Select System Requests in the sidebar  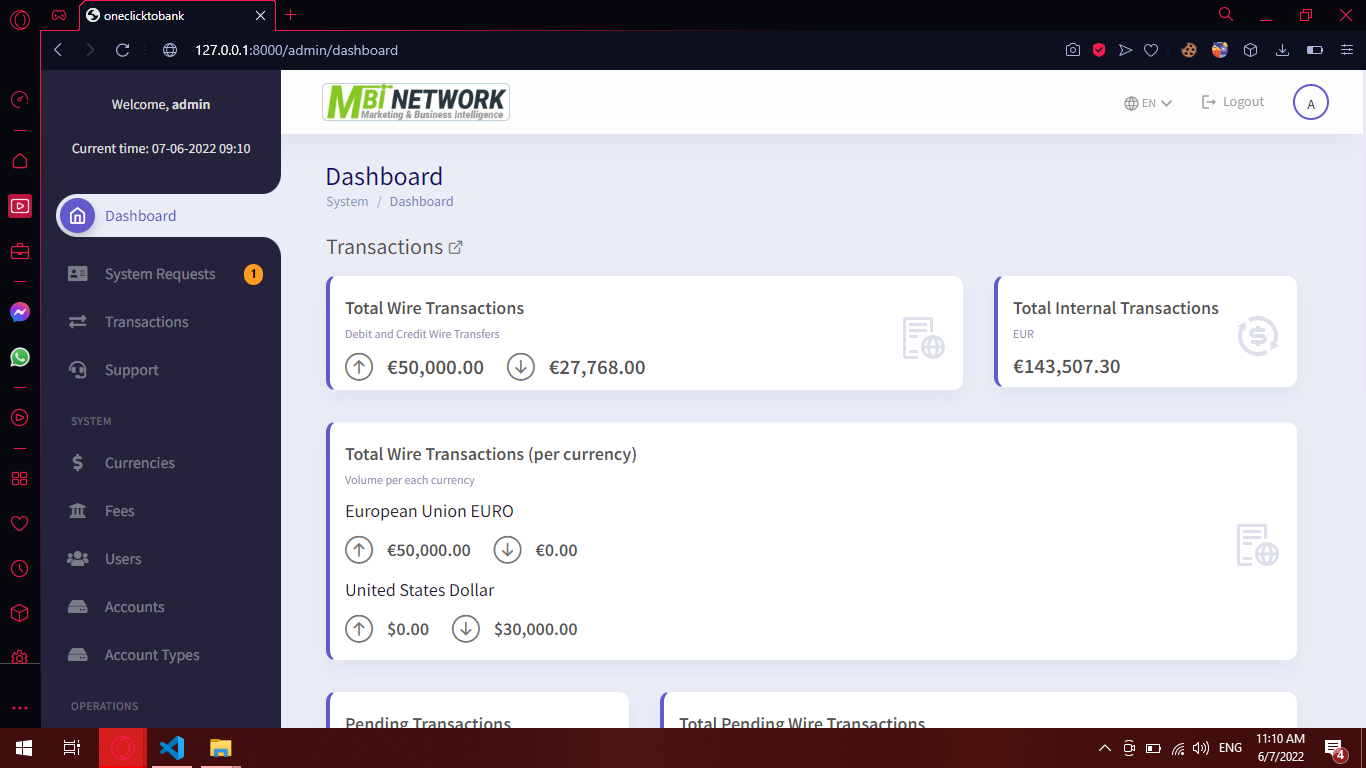160,273
